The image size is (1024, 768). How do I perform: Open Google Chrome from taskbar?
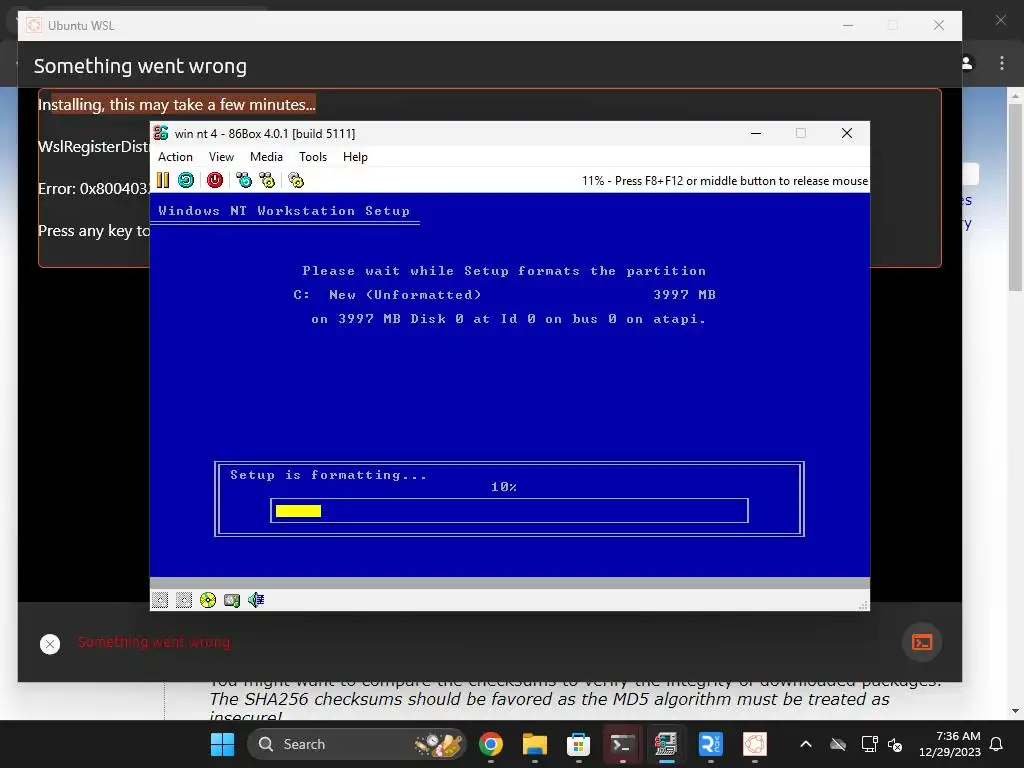pyautogui.click(x=491, y=744)
